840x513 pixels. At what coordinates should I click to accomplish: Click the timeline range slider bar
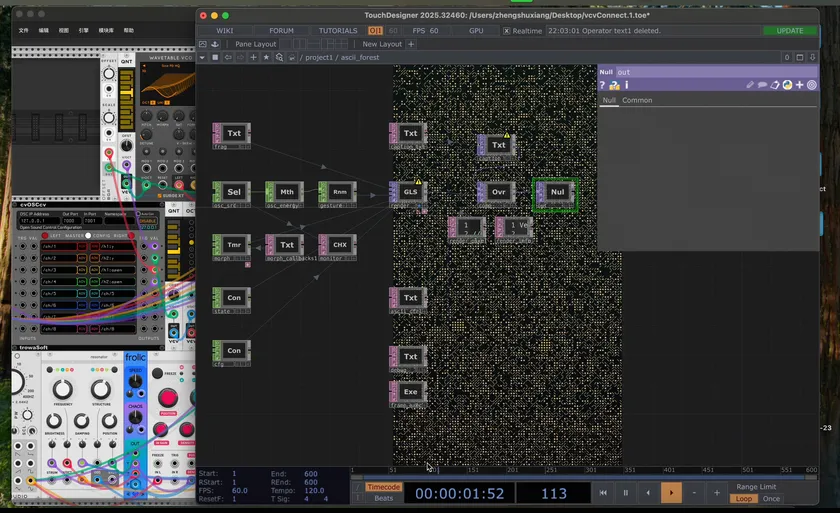click(x=584, y=477)
